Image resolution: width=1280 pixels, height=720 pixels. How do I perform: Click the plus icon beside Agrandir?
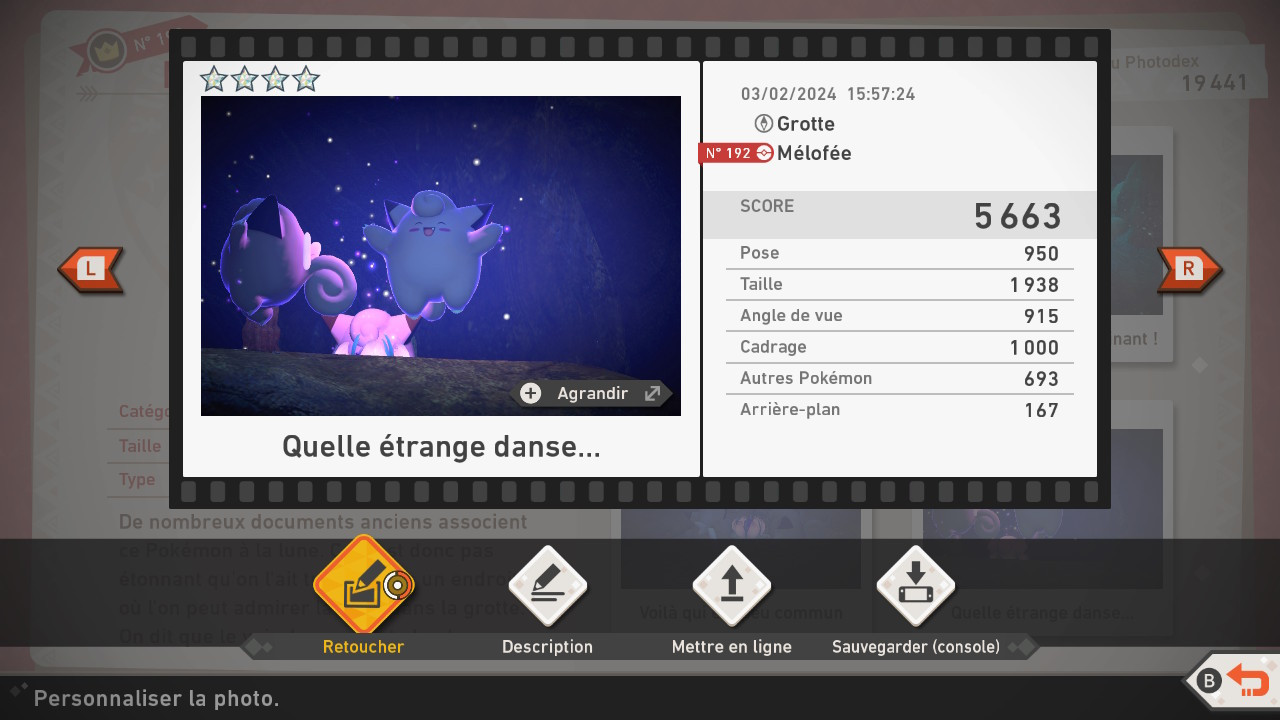point(531,393)
